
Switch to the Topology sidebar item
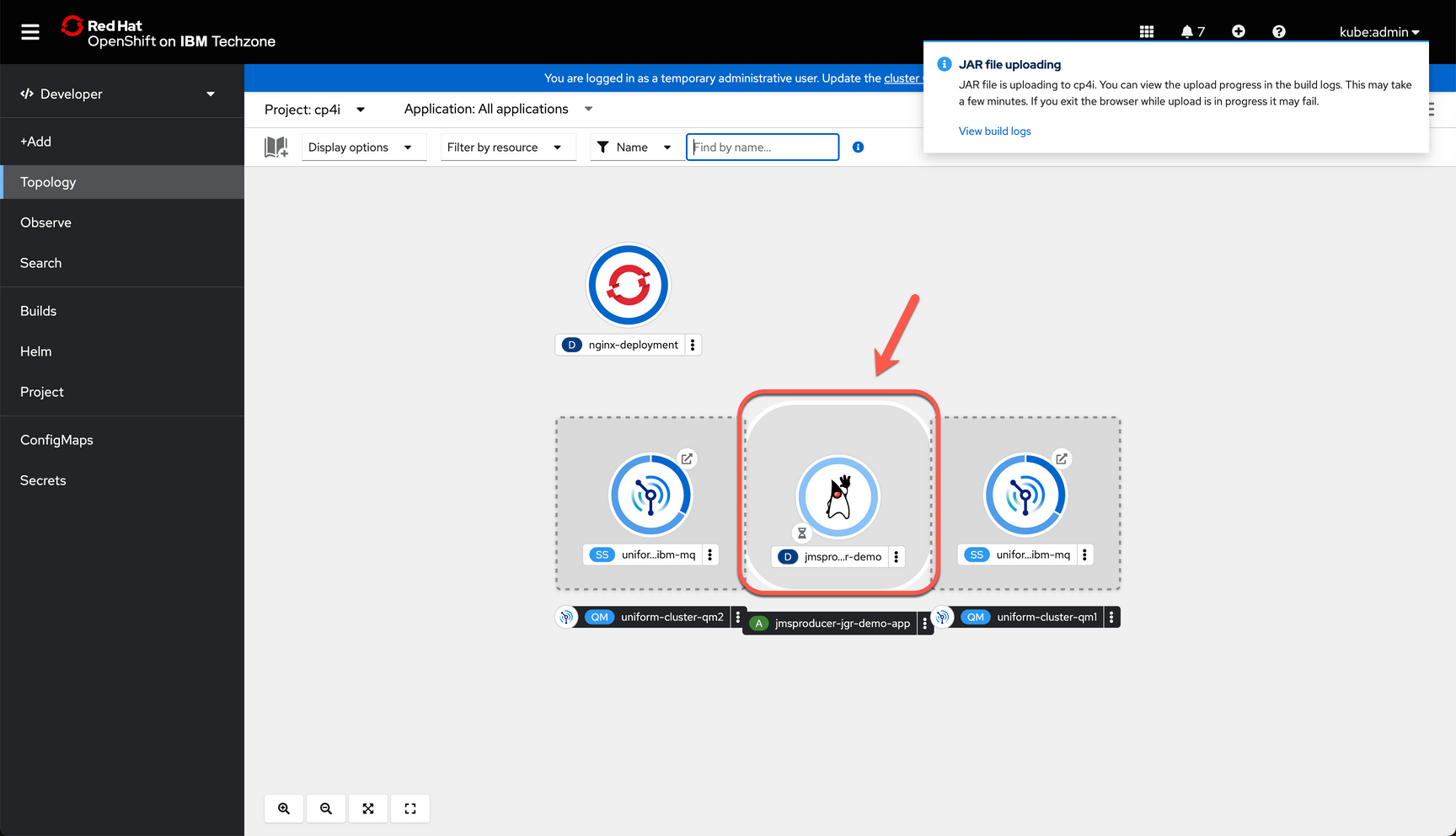(x=47, y=182)
